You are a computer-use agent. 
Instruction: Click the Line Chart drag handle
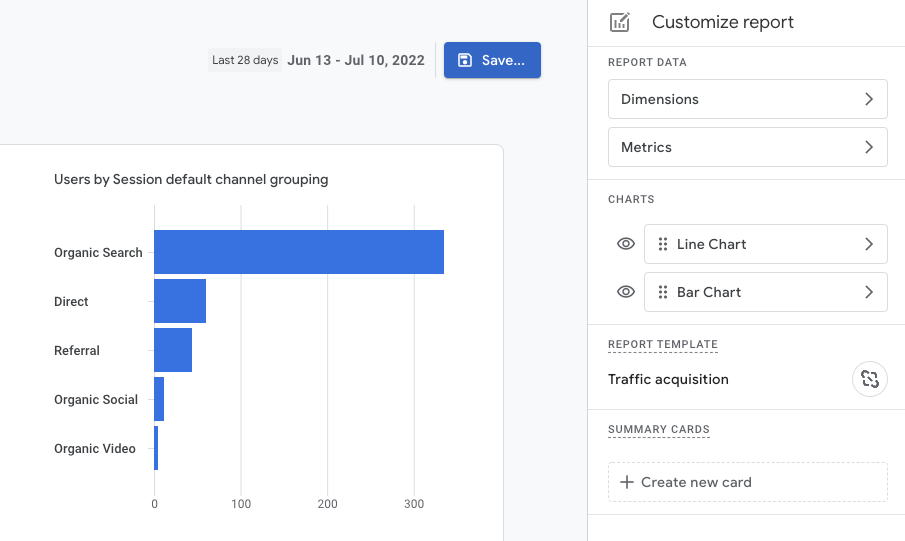[x=663, y=244]
